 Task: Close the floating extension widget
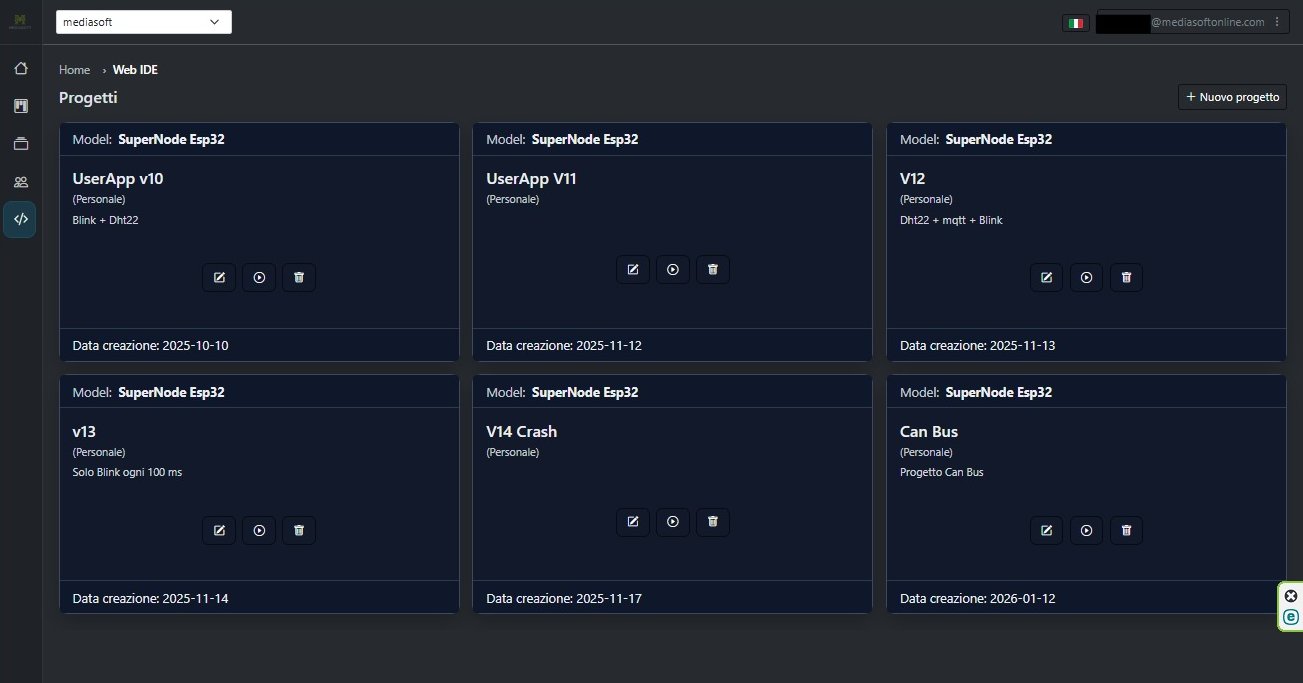(x=1290, y=596)
